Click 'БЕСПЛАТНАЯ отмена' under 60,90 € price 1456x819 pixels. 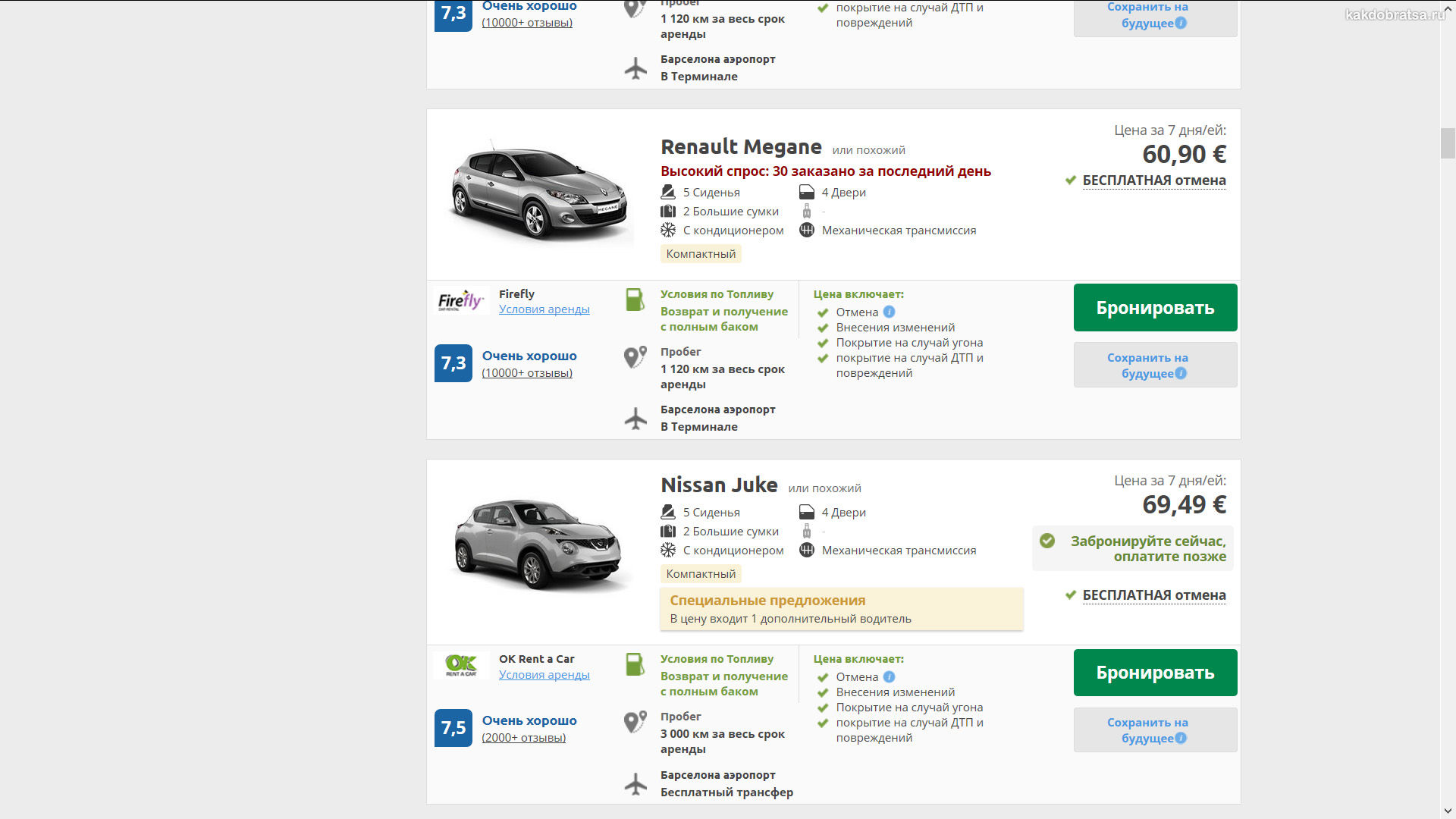click(x=1153, y=180)
